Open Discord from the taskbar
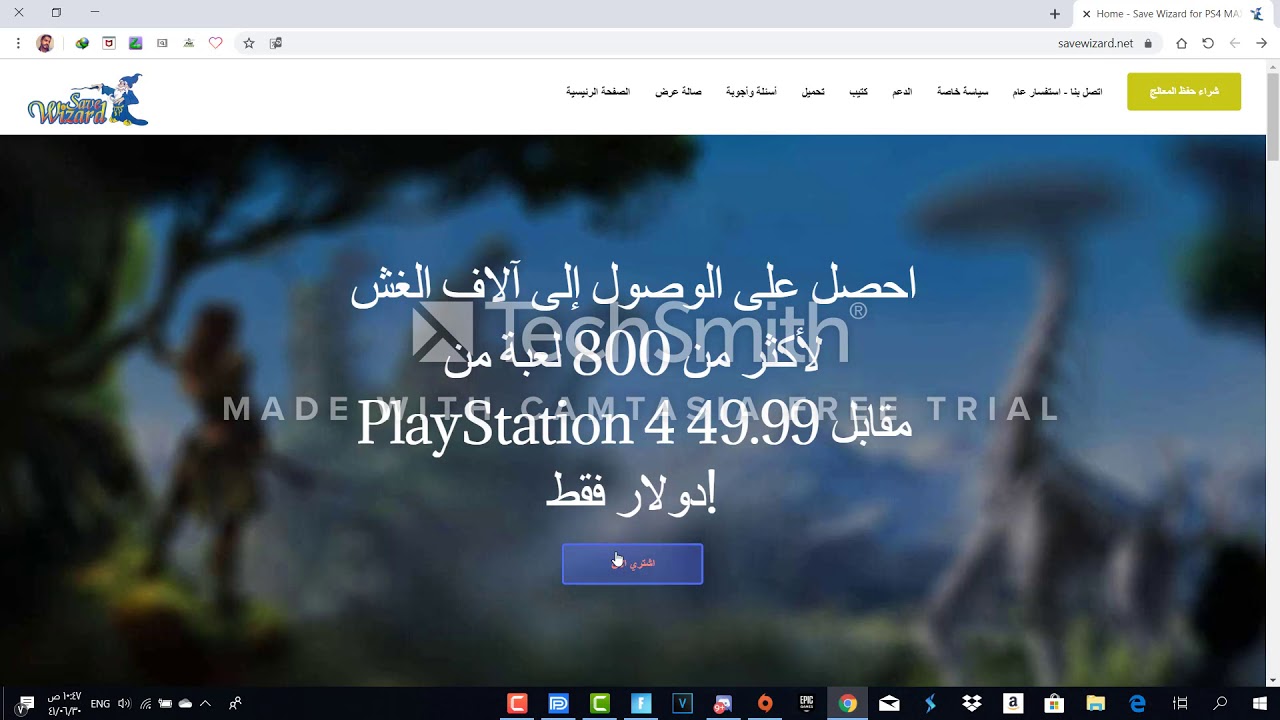This screenshot has height=720, width=1280. click(723, 704)
